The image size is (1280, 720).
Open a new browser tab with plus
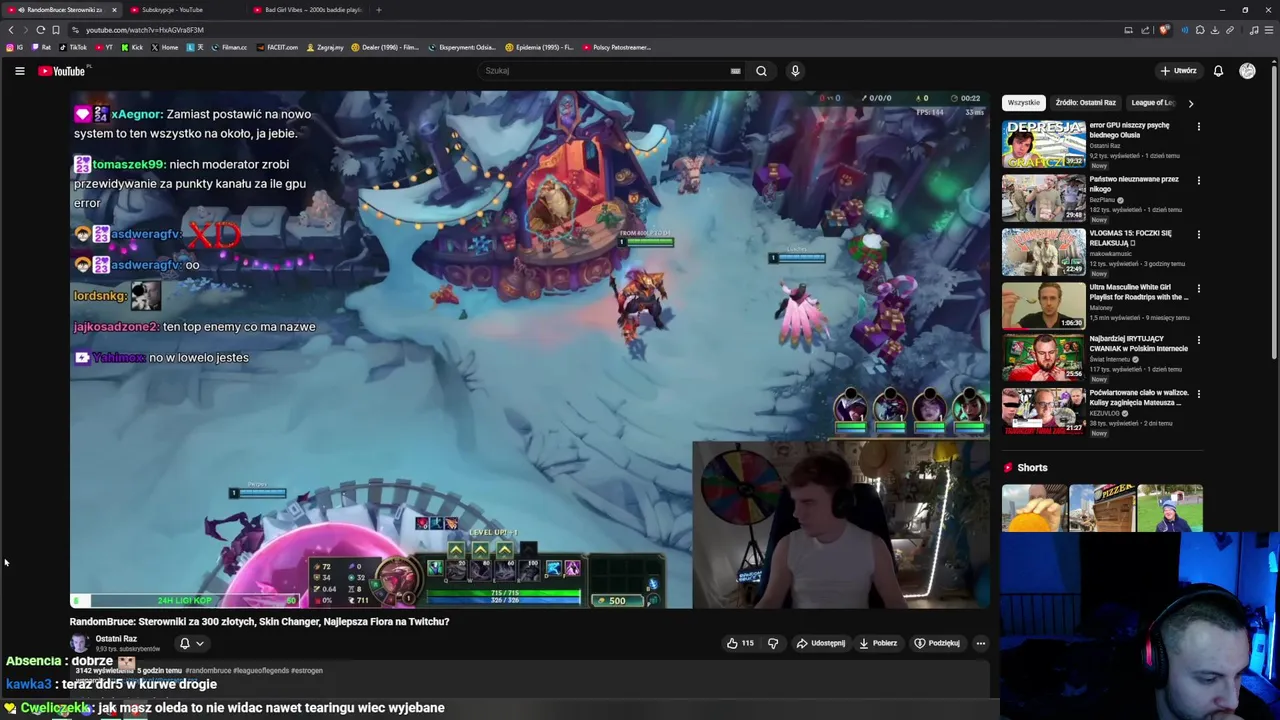pyautogui.click(x=378, y=10)
